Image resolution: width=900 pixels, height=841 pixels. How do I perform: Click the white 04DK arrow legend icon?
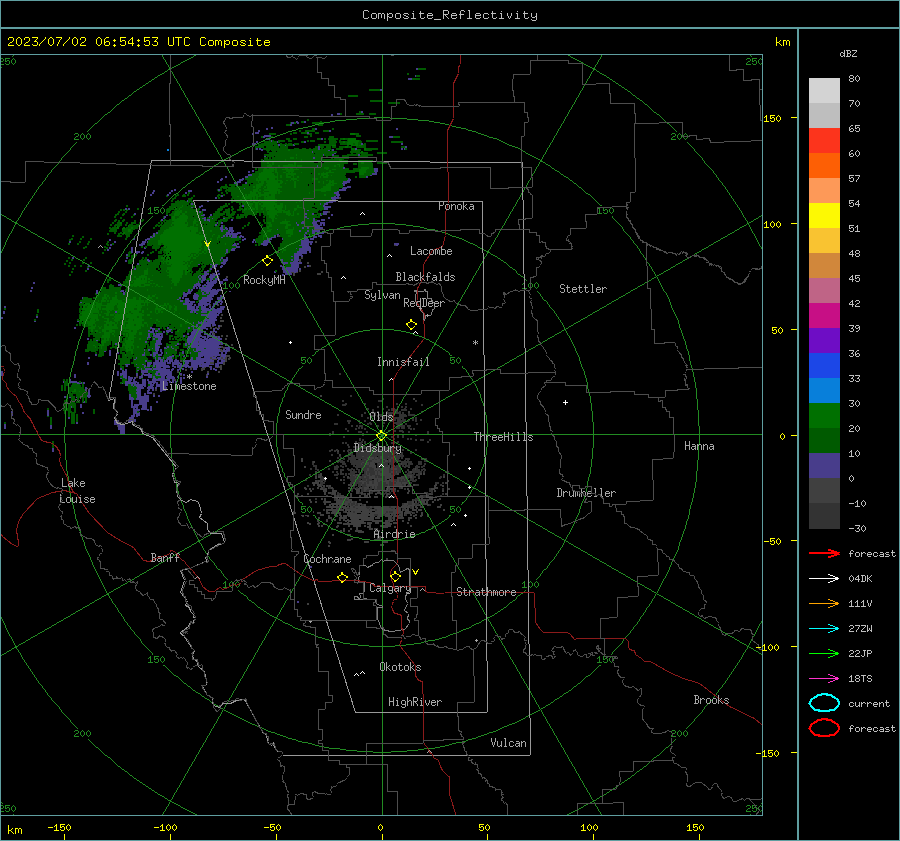tap(824, 578)
